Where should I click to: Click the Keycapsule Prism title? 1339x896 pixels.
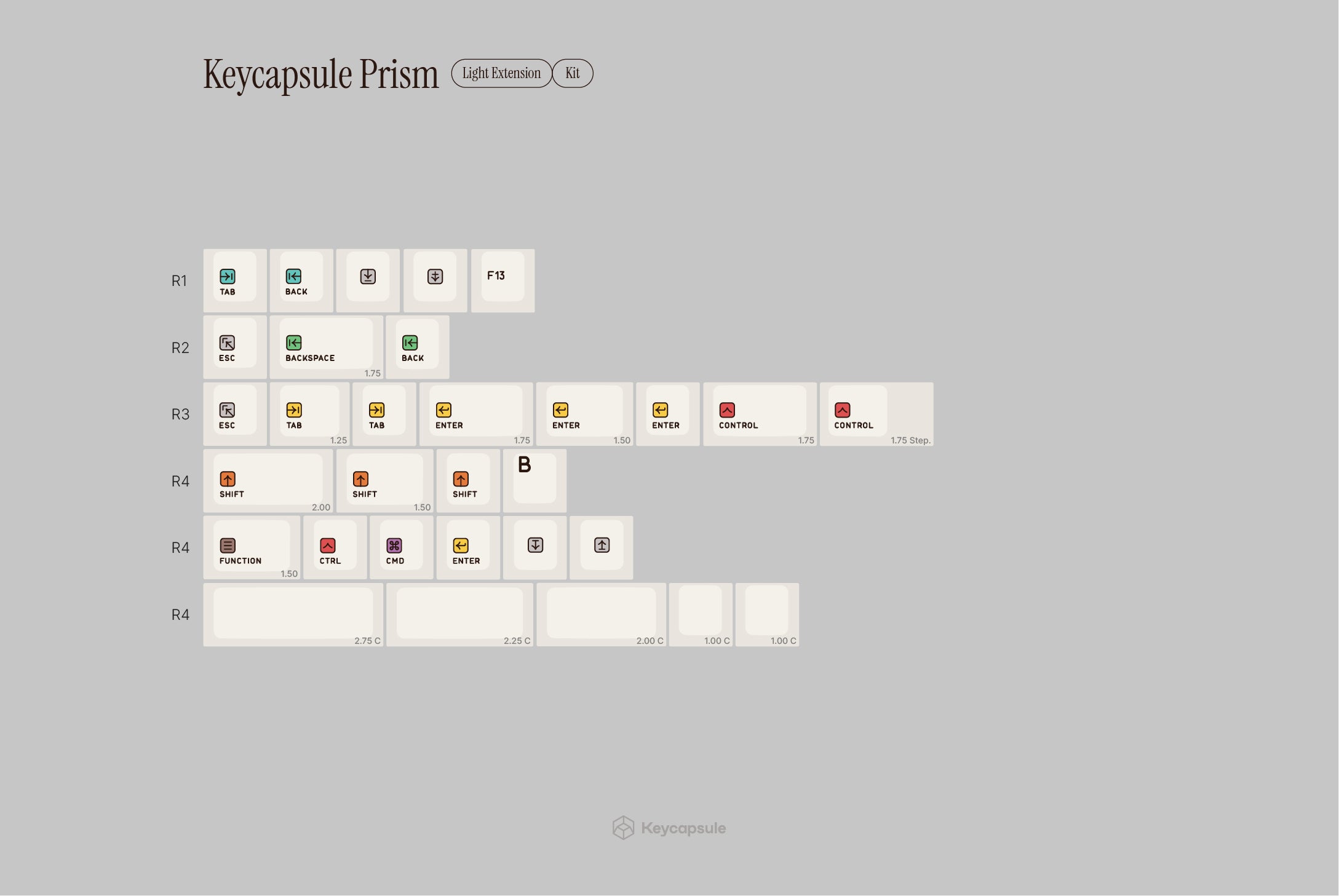click(321, 74)
